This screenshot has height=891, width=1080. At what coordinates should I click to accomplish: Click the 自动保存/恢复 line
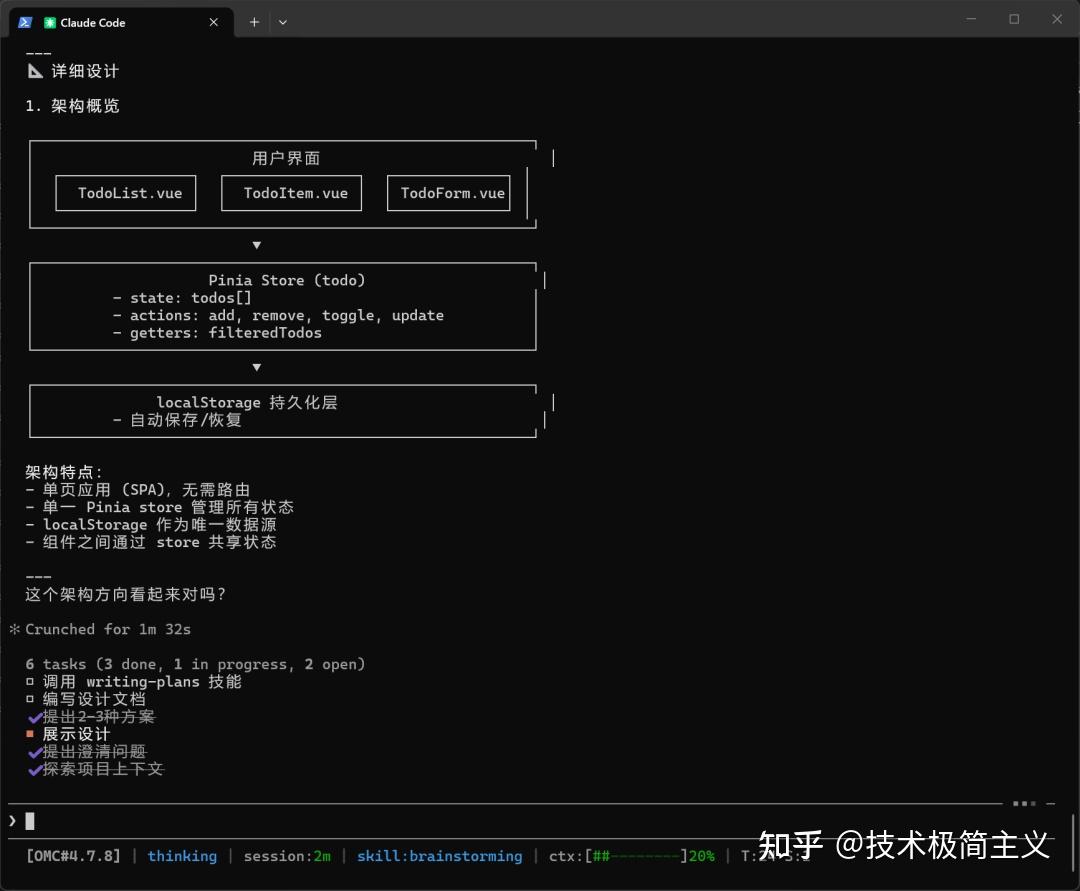[178, 420]
